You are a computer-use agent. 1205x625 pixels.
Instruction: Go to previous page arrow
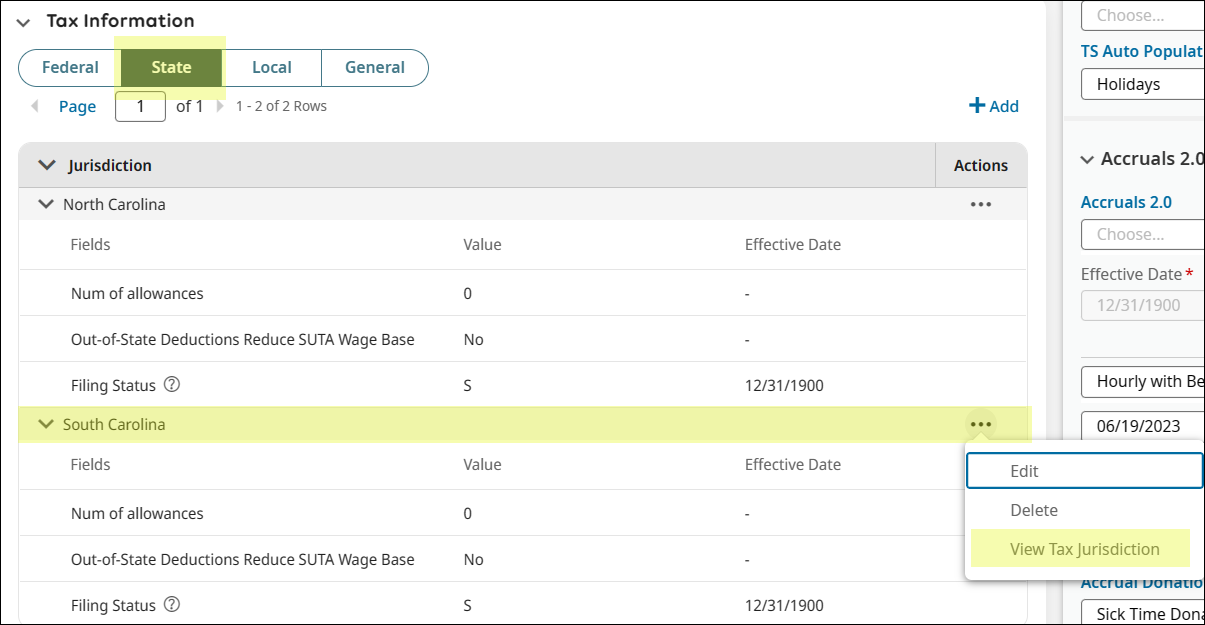pyautogui.click(x=35, y=106)
